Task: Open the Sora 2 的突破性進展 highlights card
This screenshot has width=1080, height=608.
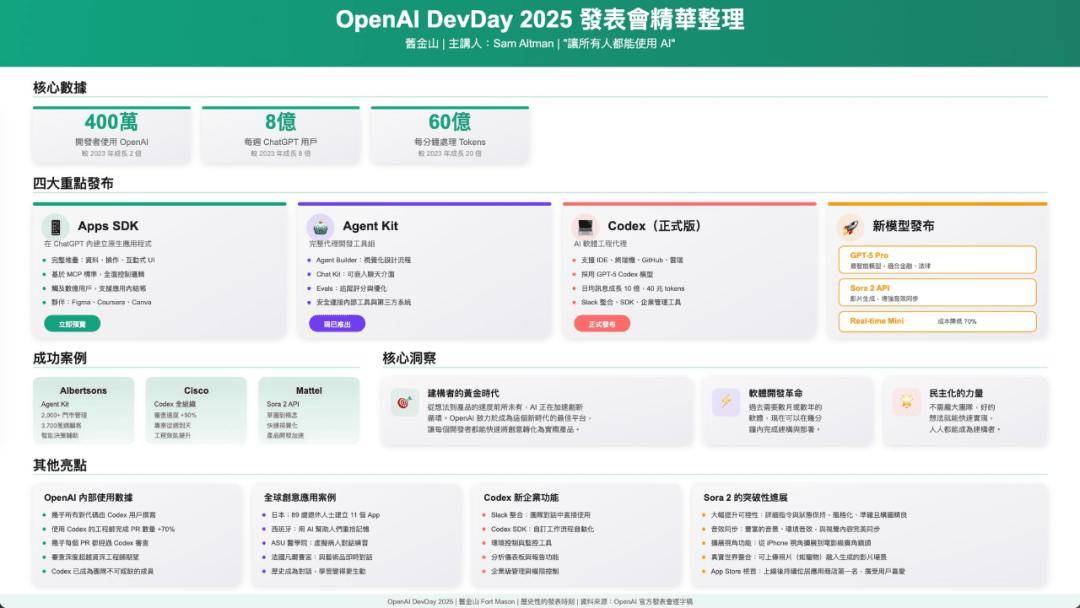Action: 869,537
